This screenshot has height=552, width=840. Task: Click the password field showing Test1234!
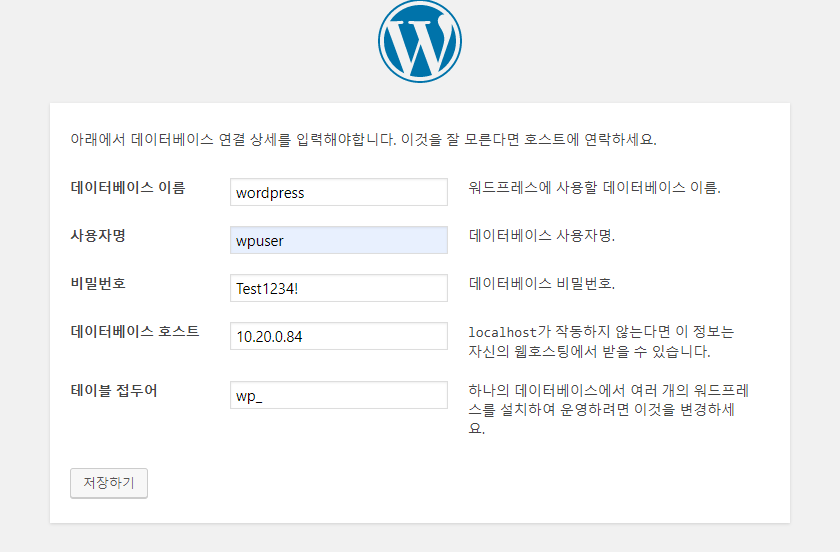pyautogui.click(x=339, y=288)
